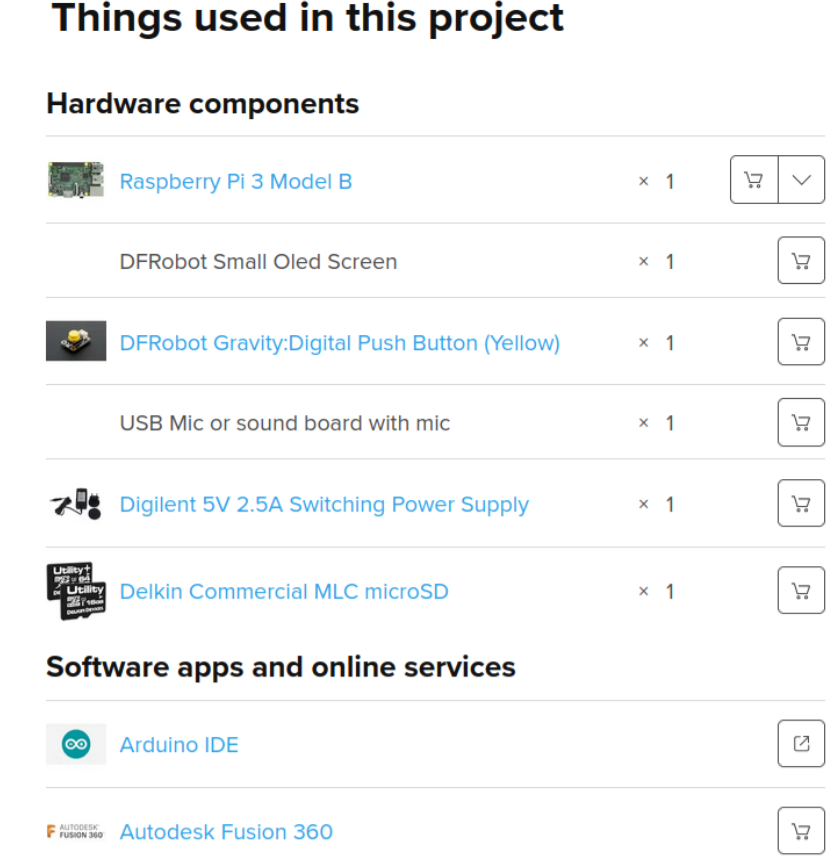
Task: Click cart icon for USB Mic row
Action: tap(801, 422)
